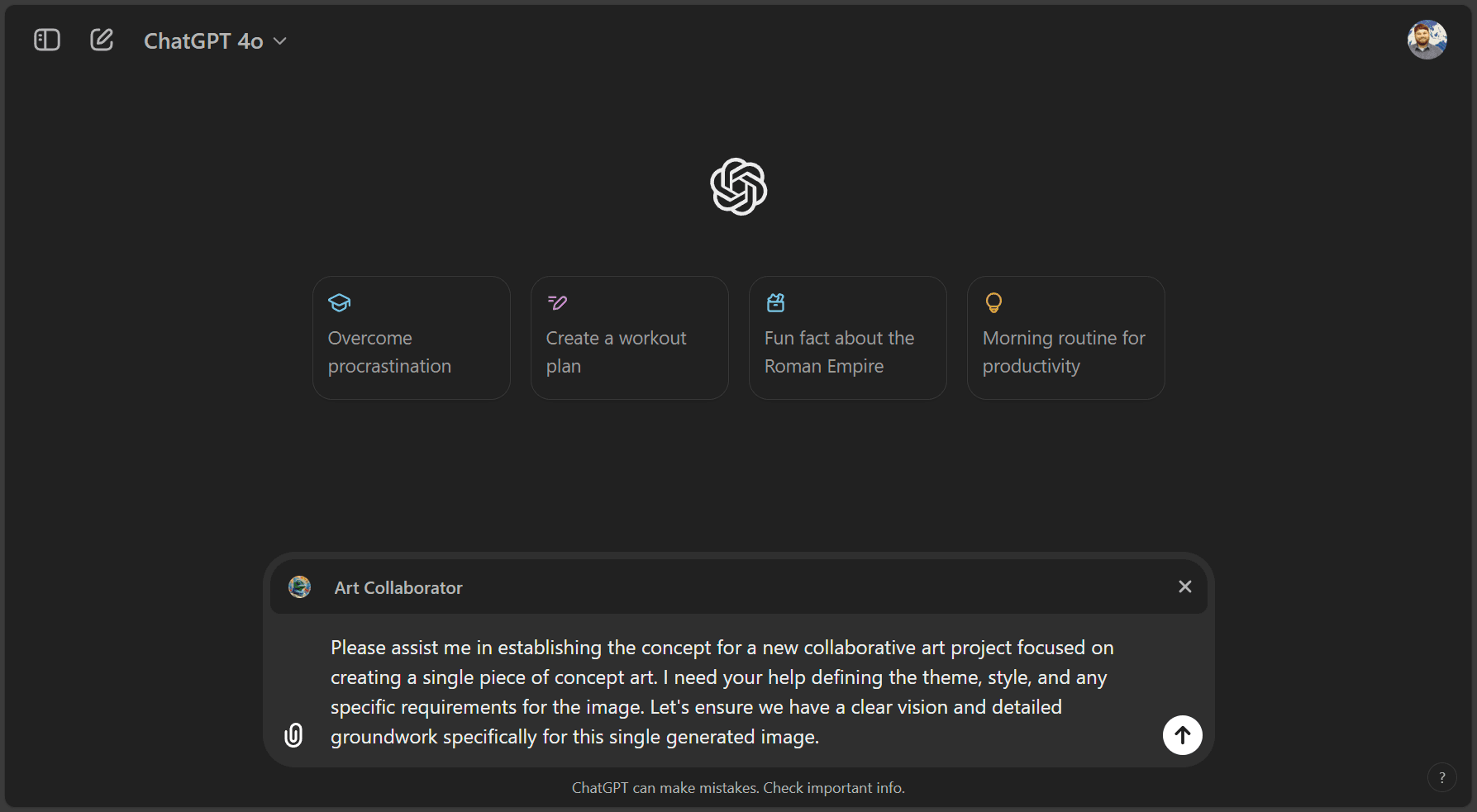The width and height of the screenshot is (1477, 812).
Task: Open the ChatGPT 4o model selector
Action: 203,40
